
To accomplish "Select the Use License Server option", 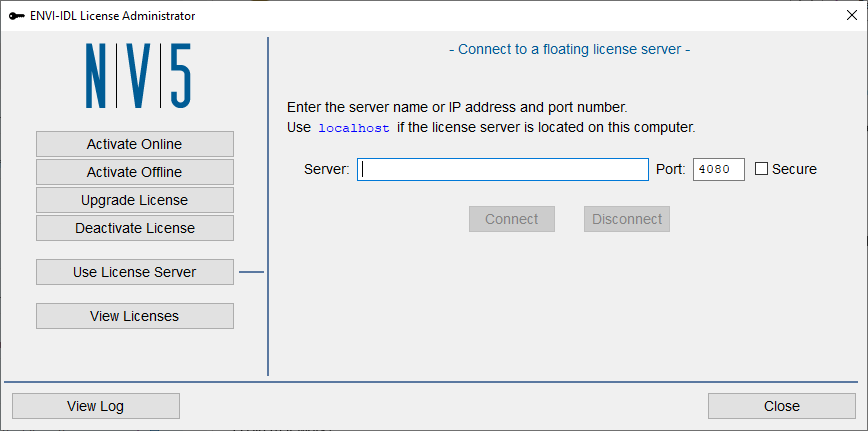I will pyautogui.click(x=135, y=272).
